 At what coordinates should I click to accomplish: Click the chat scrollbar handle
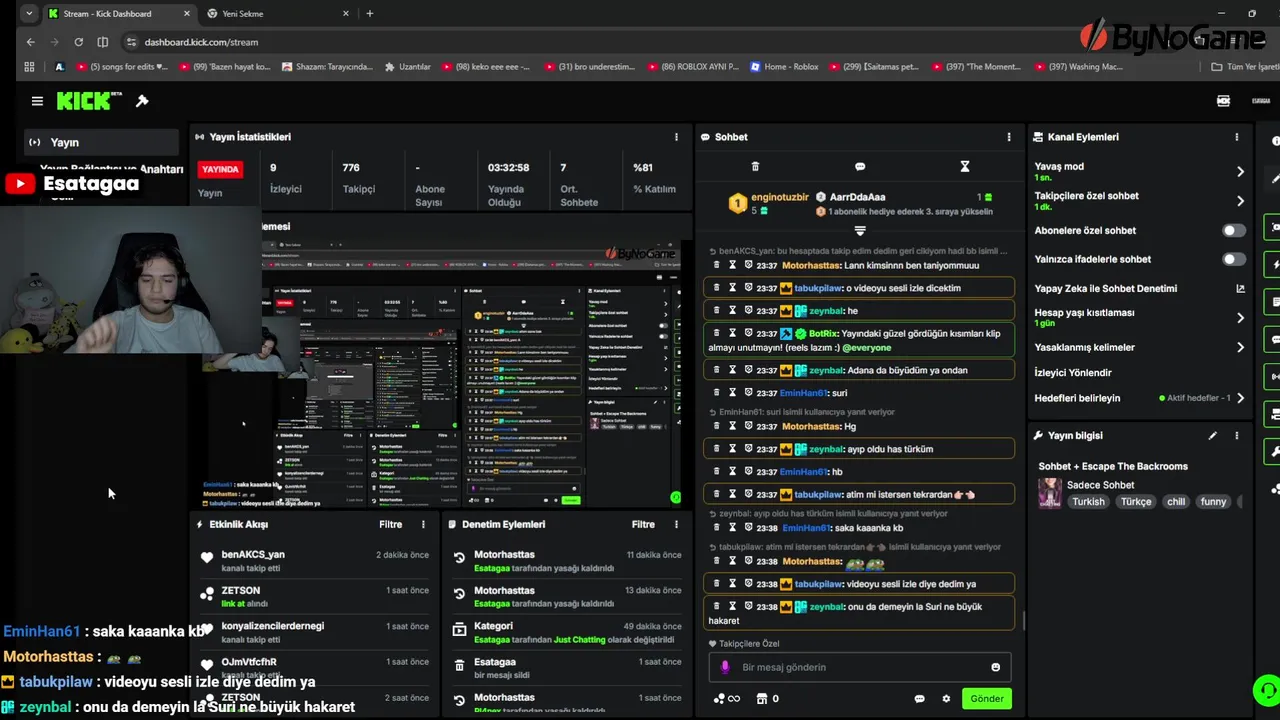click(1023, 620)
